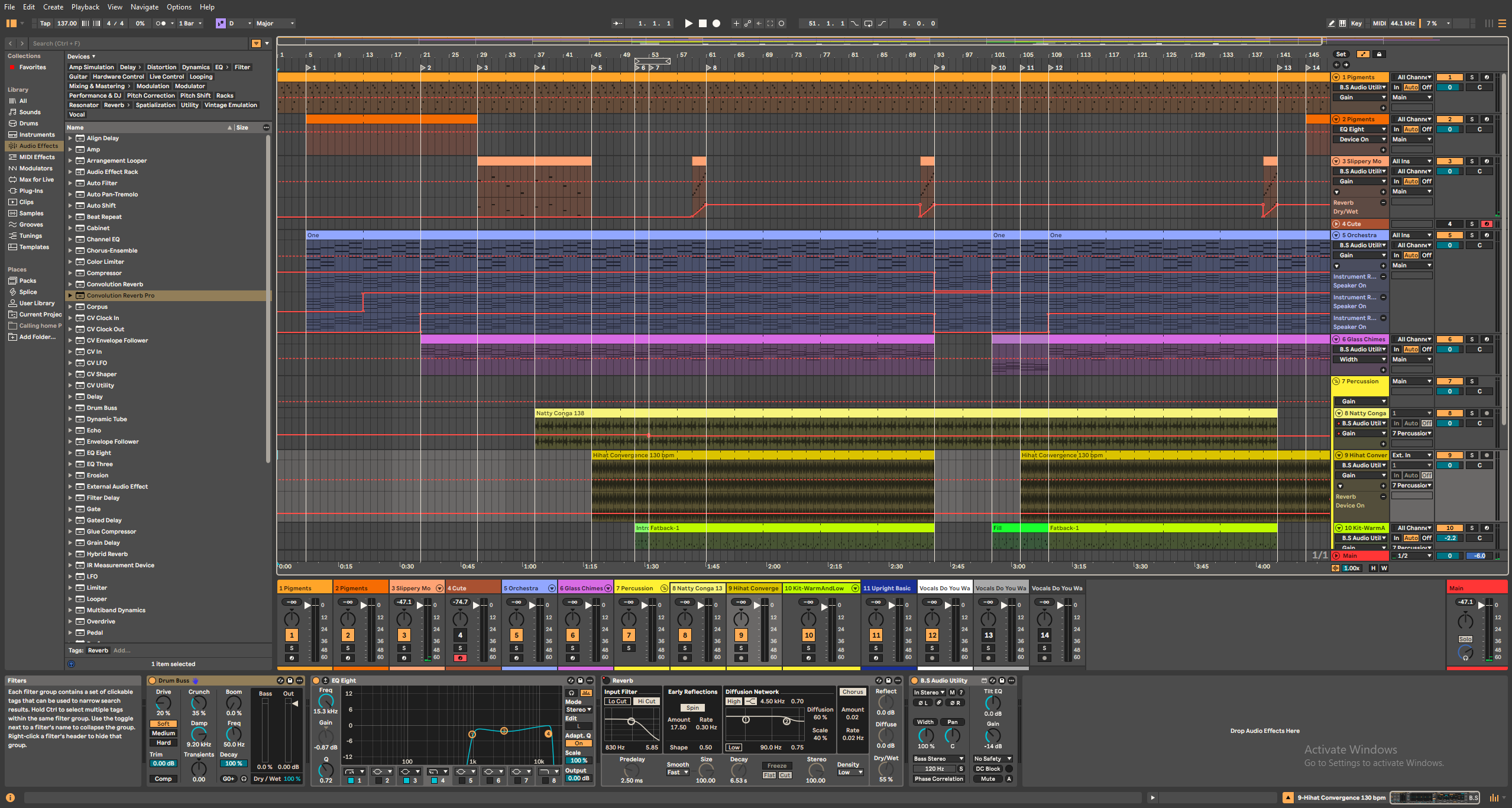Click Drum Buss Boom audition headphone icon

pyautogui.click(x=244, y=779)
